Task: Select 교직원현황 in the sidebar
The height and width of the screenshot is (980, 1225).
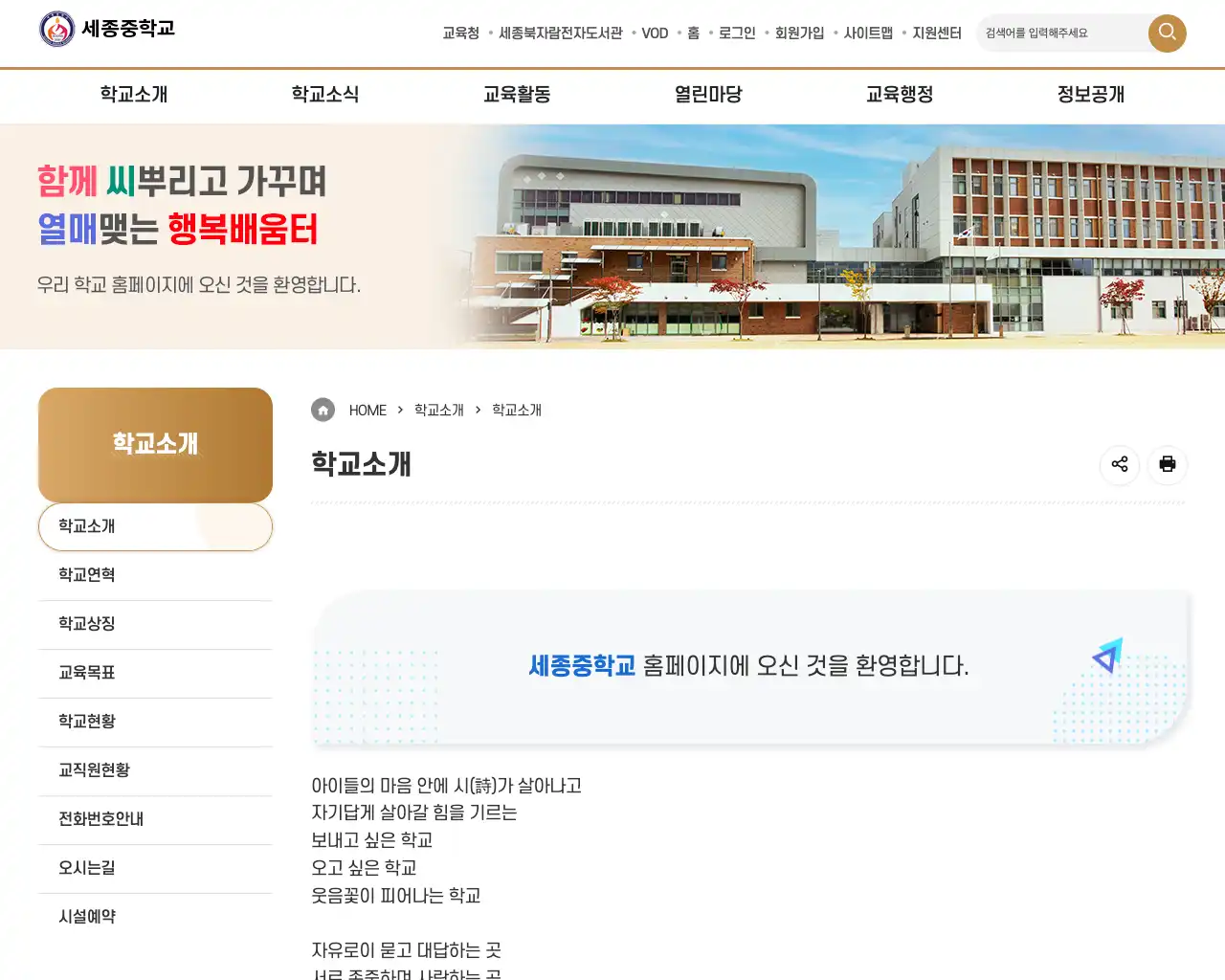Action: pyautogui.click(x=155, y=770)
